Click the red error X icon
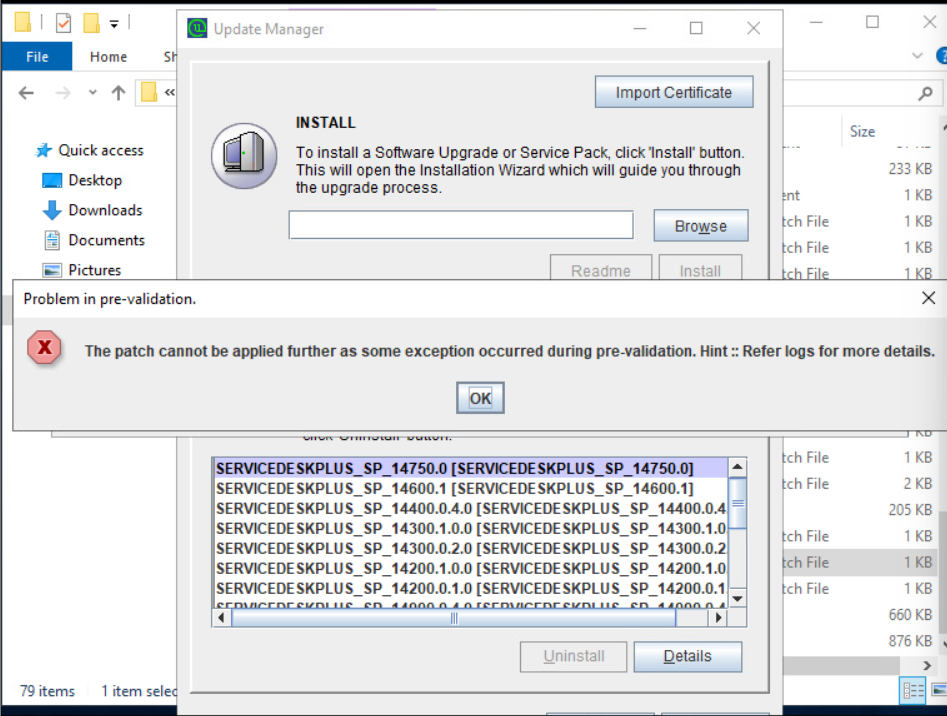The width and height of the screenshot is (947, 716). [x=44, y=347]
